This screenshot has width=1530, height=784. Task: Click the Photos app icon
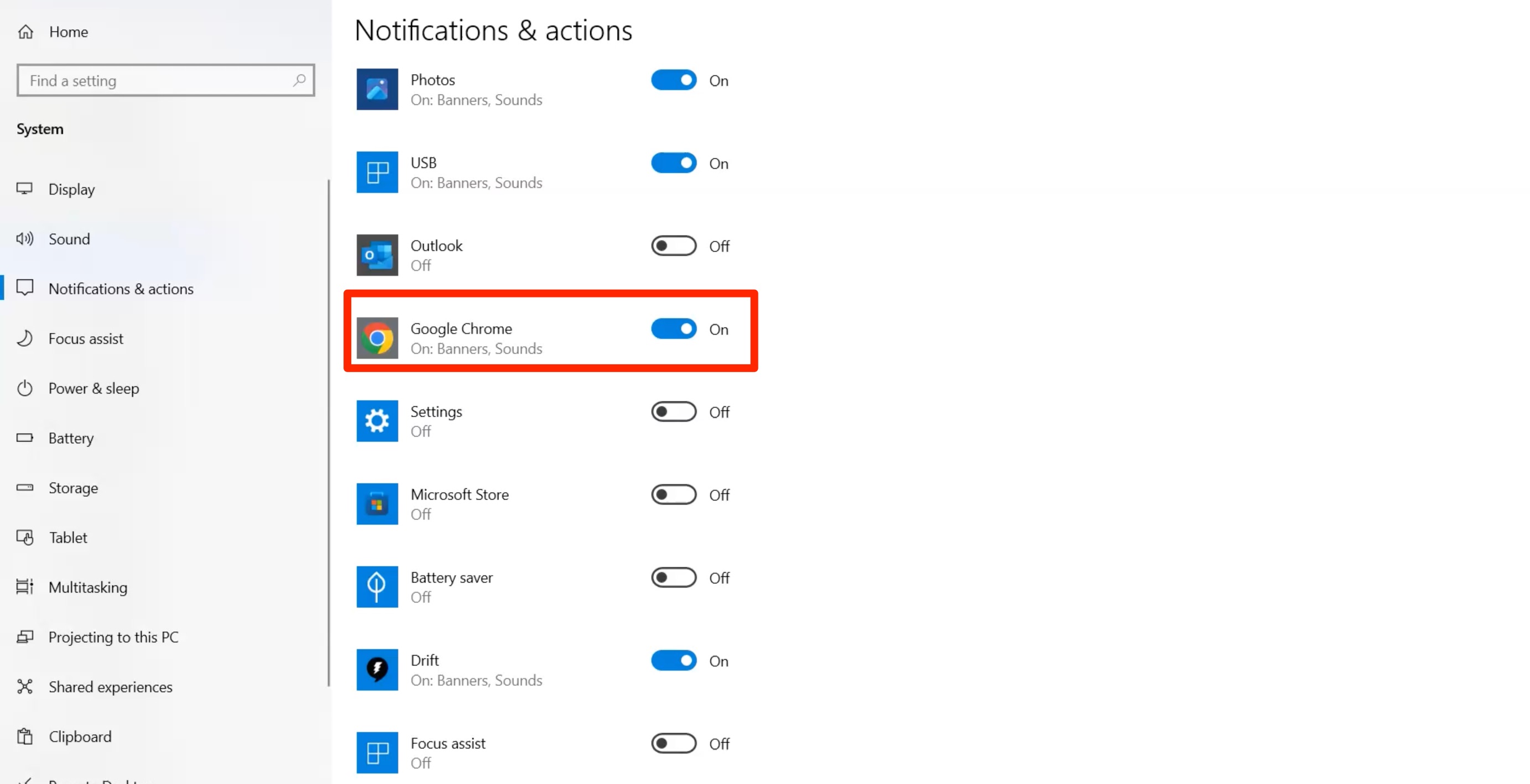click(x=377, y=89)
